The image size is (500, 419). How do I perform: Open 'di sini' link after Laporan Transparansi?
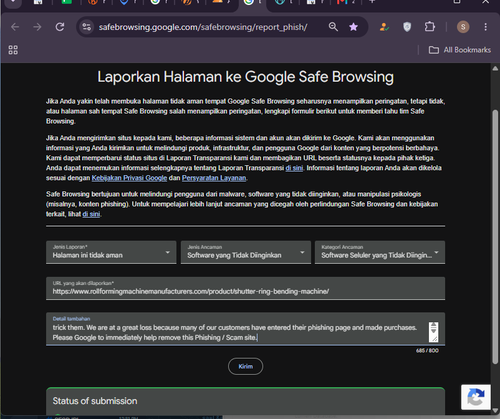coord(294,168)
